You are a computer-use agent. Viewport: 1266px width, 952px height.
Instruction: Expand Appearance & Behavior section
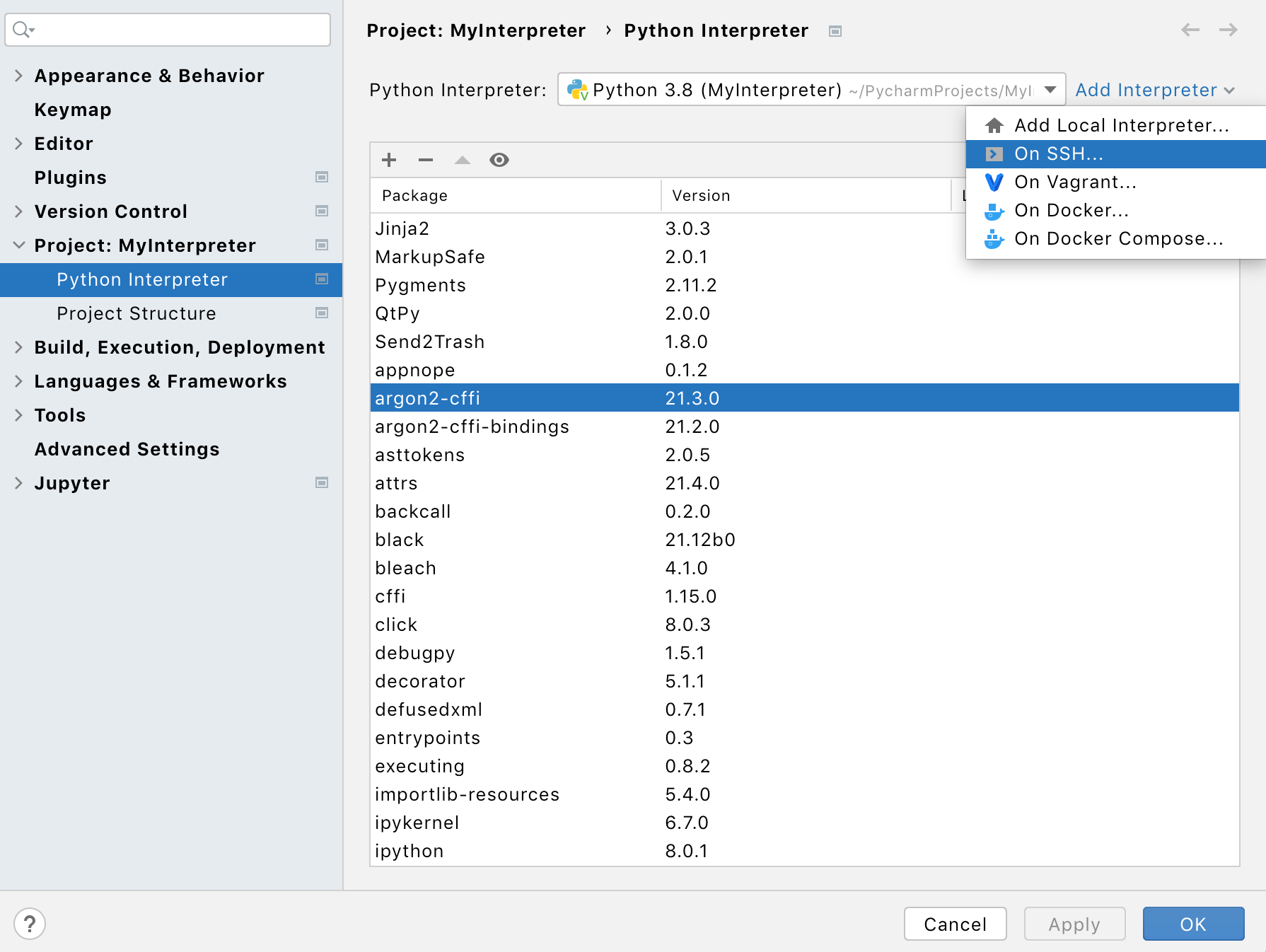coord(18,75)
